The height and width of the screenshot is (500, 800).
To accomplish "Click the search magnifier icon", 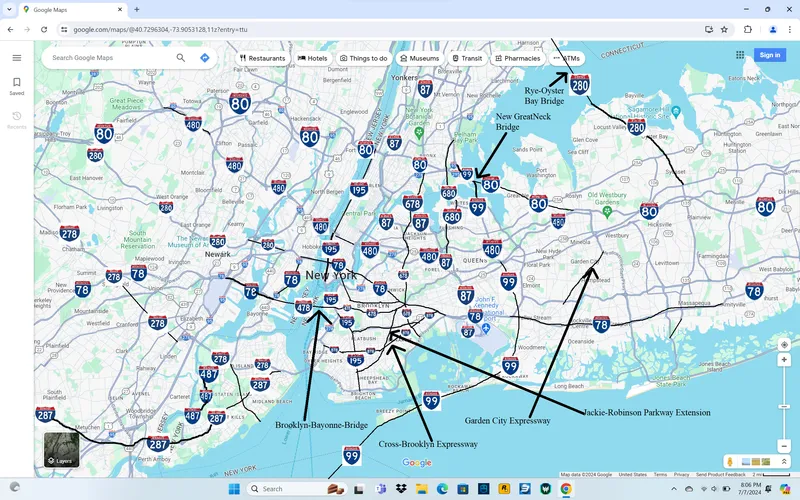I will click(x=181, y=58).
